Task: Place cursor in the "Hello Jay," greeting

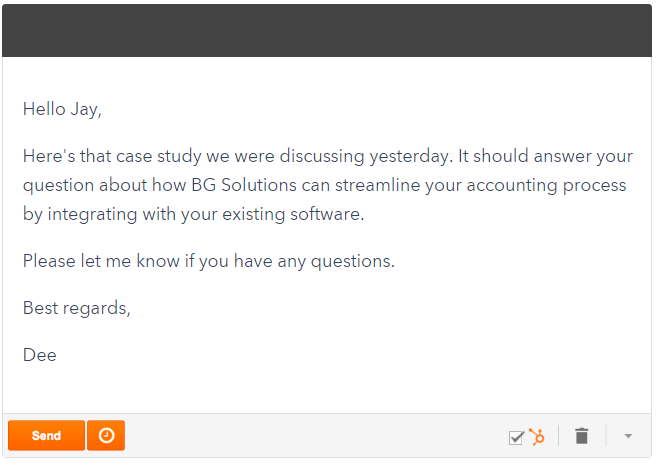Action: (x=62, y=110)
